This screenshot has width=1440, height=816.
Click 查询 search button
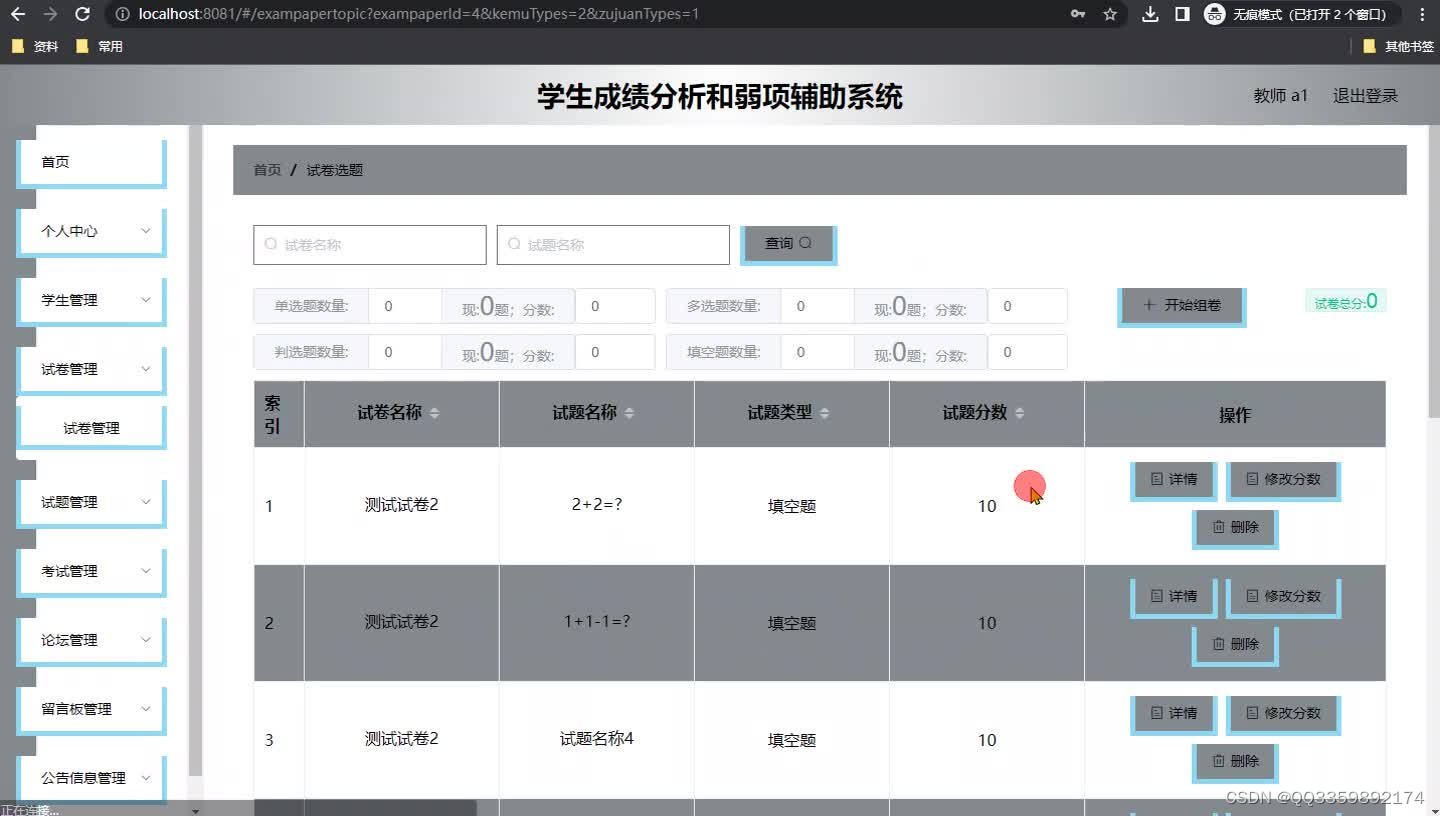pyautogui.click(x=788, y=245)
